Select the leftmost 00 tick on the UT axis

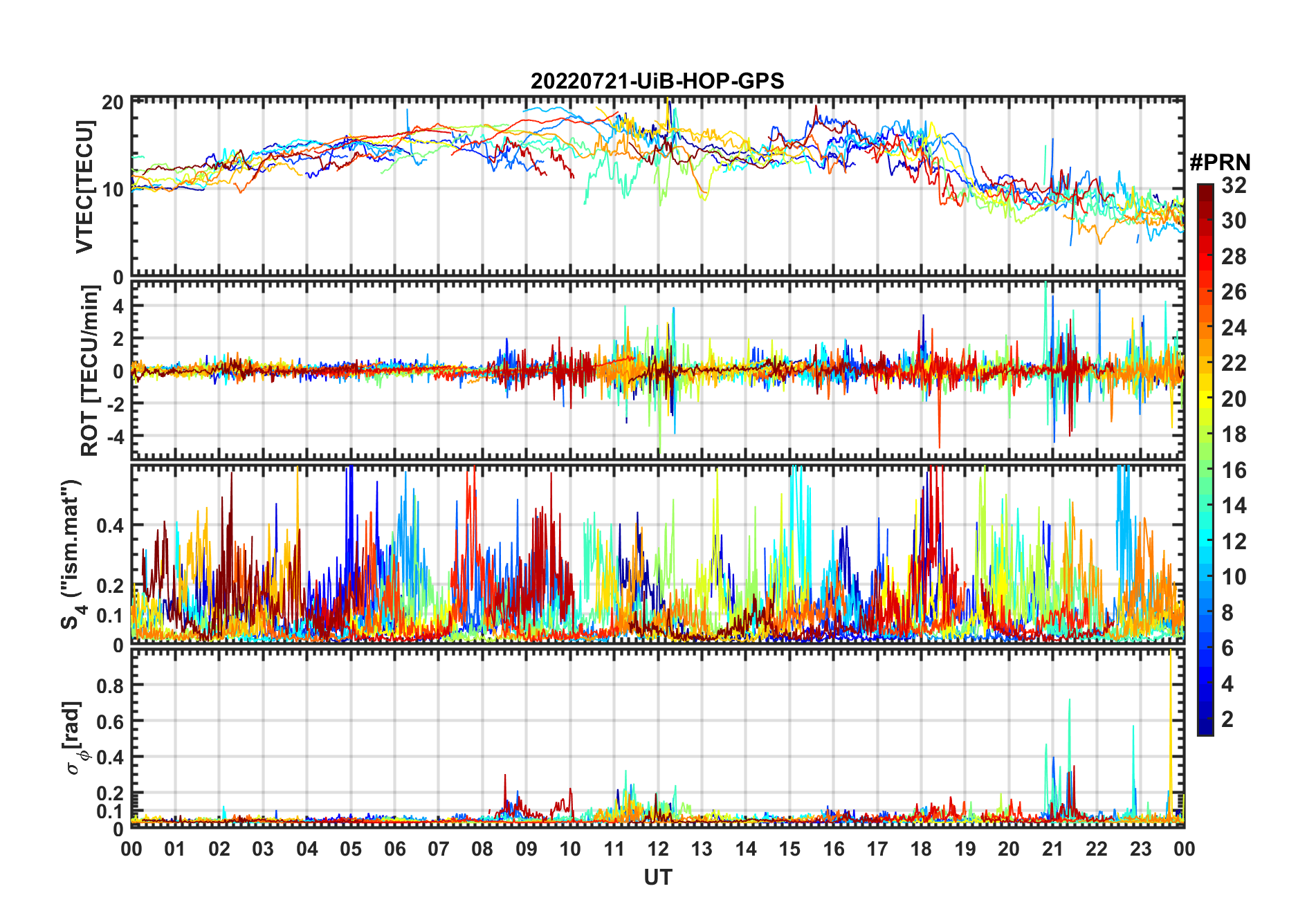(131, 849)
